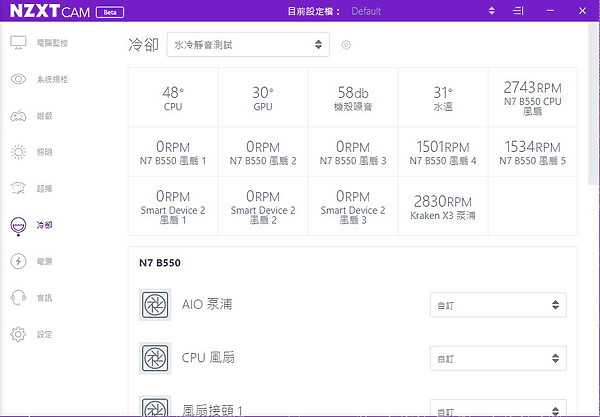Click the Beta badge
600x417 pixels.
[110, 12]
